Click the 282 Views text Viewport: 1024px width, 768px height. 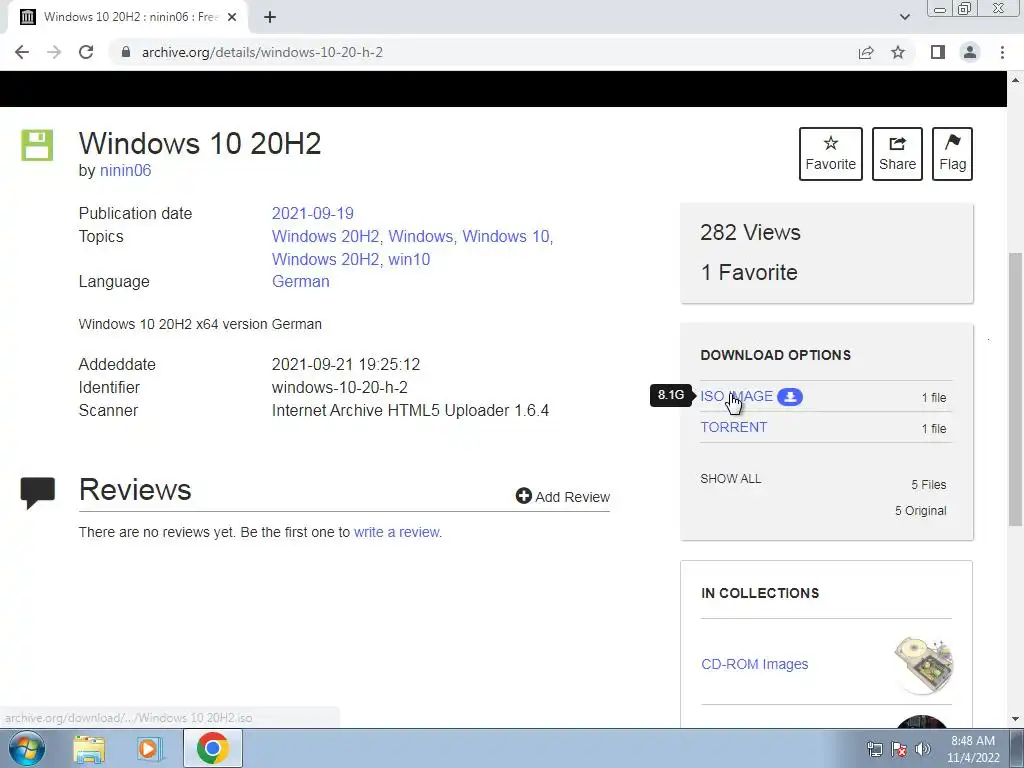[x=750, y=232]
